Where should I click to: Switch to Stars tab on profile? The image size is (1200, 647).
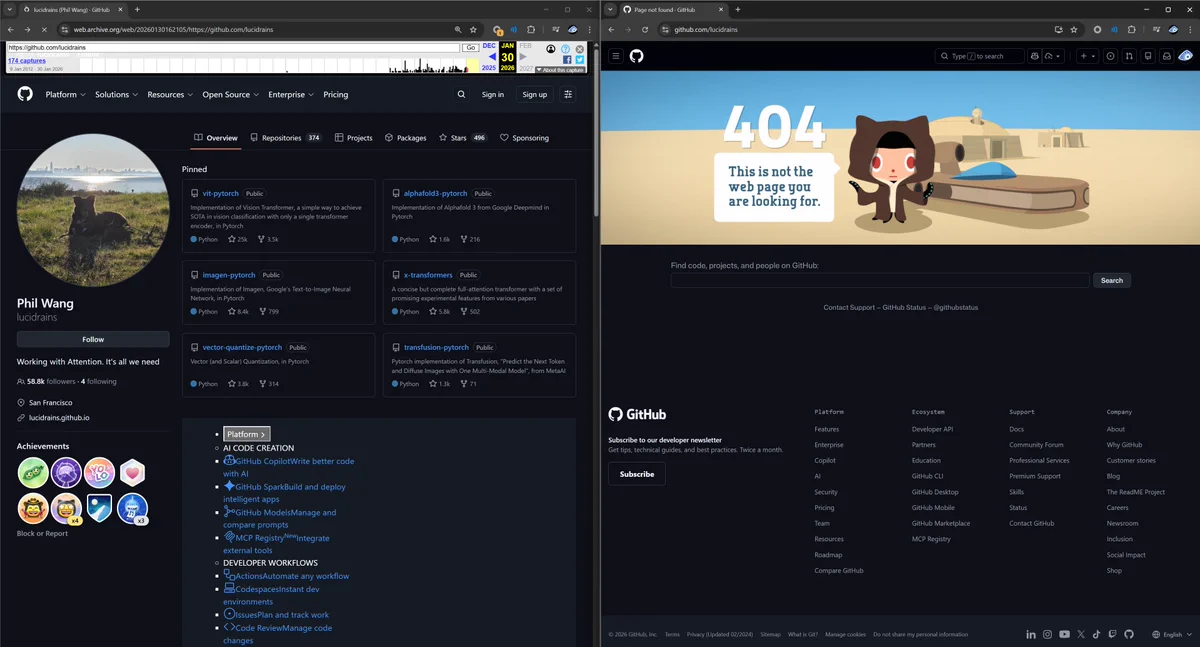coord(463,138)
